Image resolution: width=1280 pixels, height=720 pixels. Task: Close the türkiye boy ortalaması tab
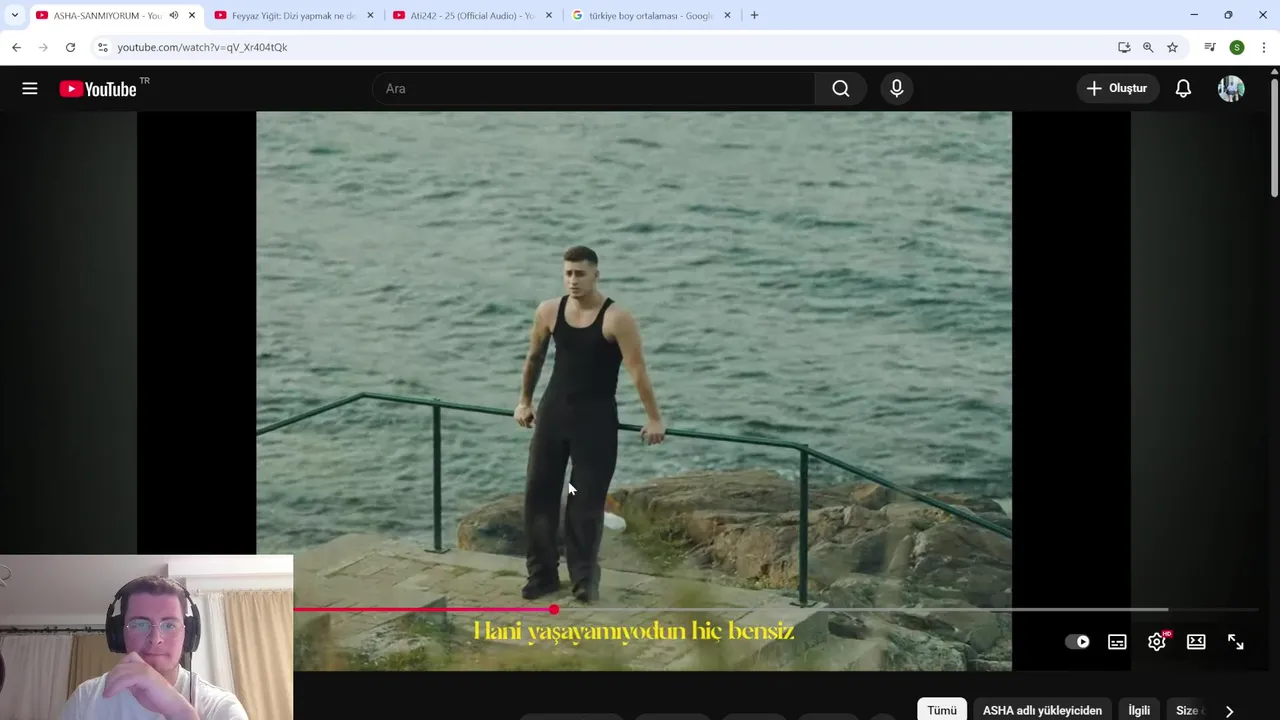[727, 15]
